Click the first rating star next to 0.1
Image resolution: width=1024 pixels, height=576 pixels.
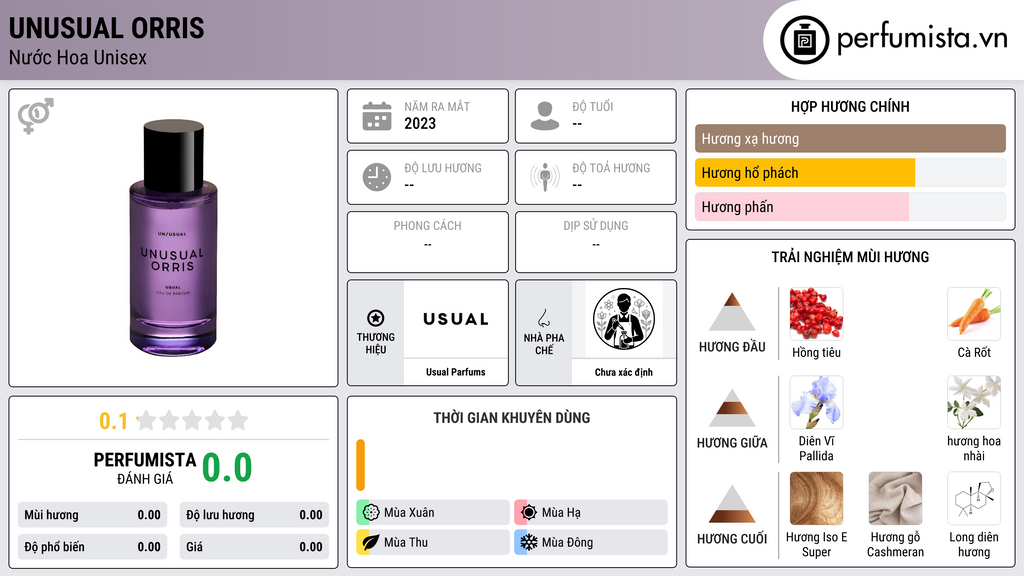[x=147, y=420]
